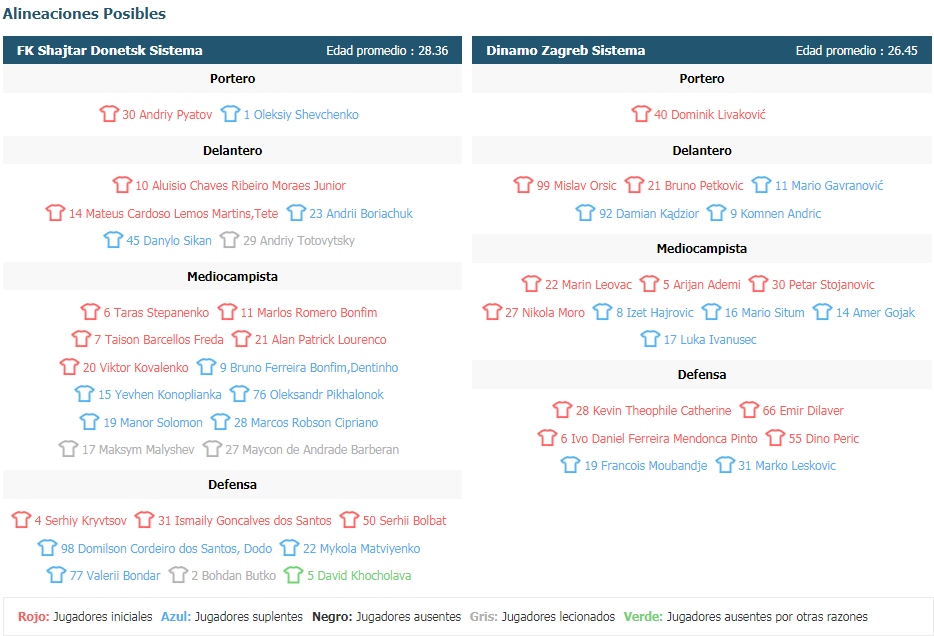Click the red jersey icon beside Mislav Orsic
934x636 pixels.
click(x=523, y=185)
